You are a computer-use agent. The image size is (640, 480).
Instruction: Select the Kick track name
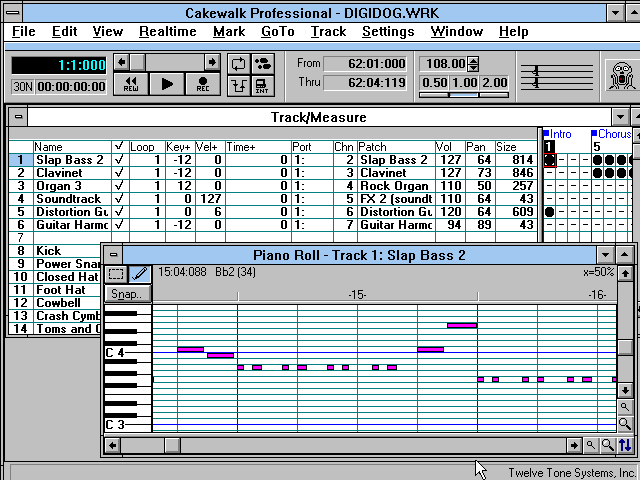[x=49, y=251]
